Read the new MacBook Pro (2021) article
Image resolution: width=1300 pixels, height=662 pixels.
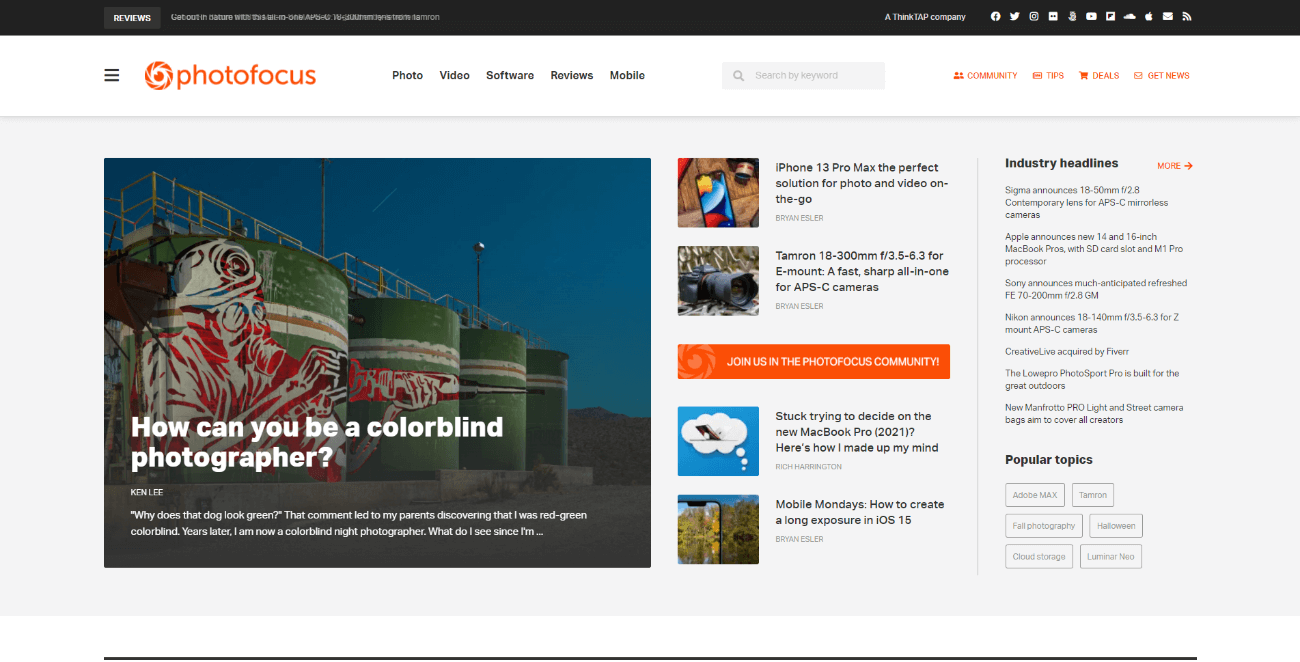click(857, 432)
